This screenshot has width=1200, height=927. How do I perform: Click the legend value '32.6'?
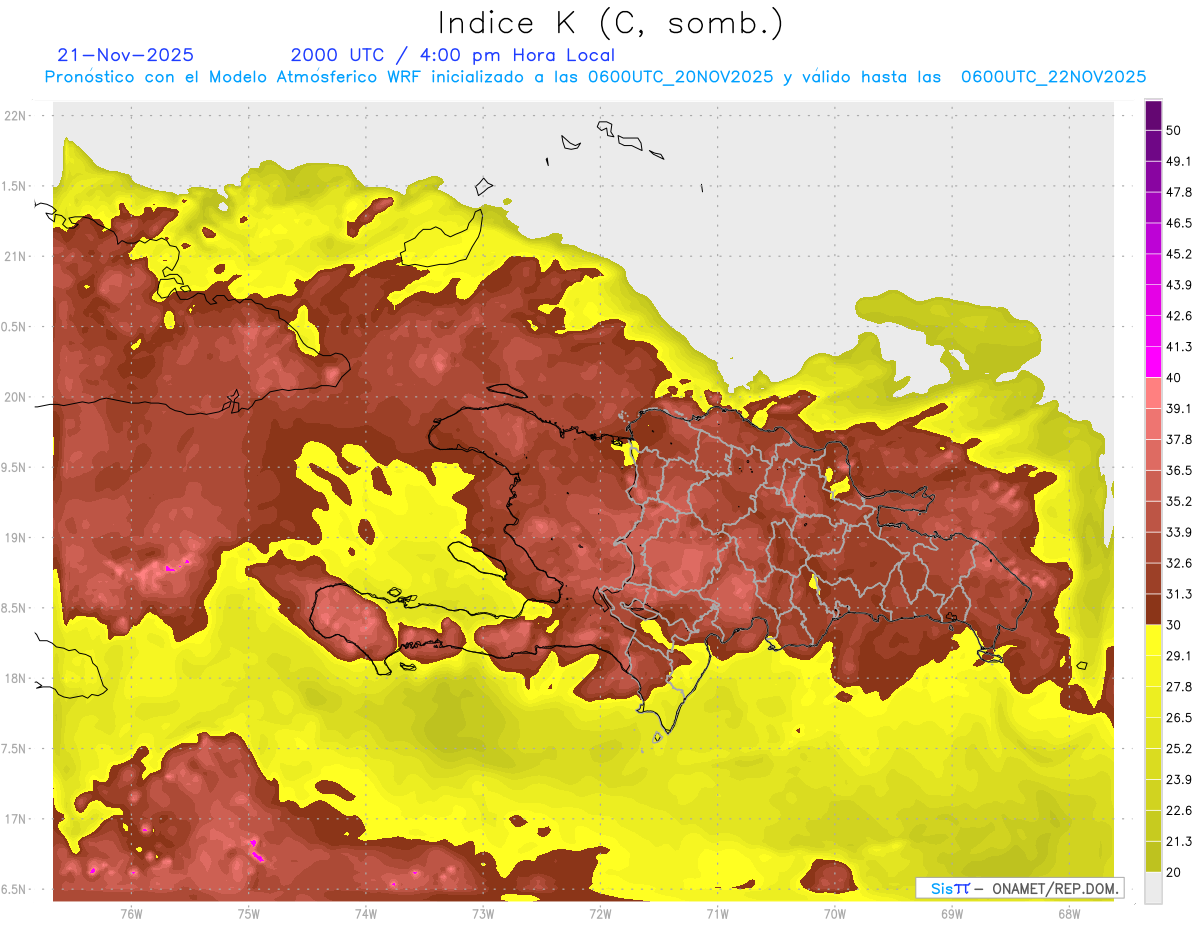point(1178,563)
